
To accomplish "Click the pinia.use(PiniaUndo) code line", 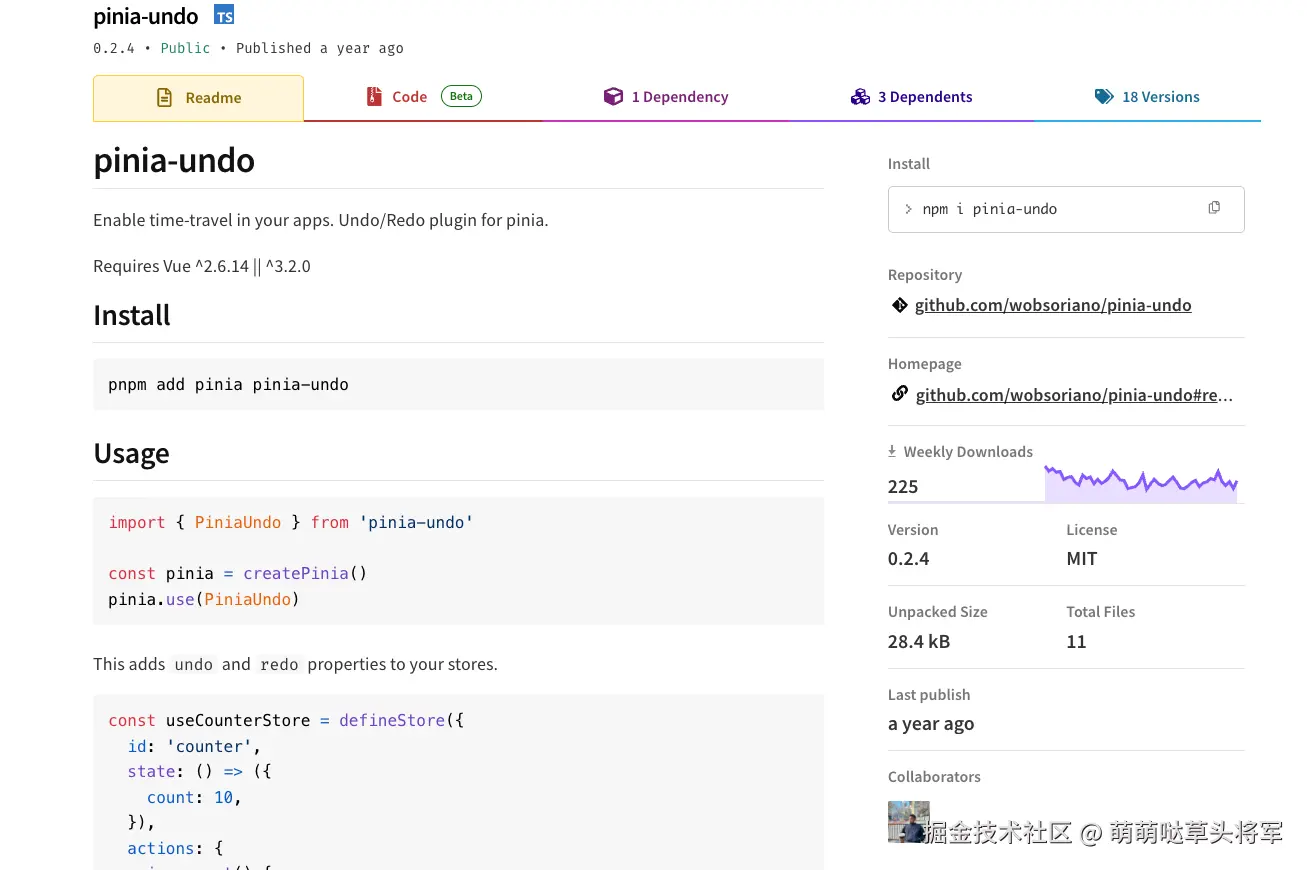I will click(x=204, y=599).
